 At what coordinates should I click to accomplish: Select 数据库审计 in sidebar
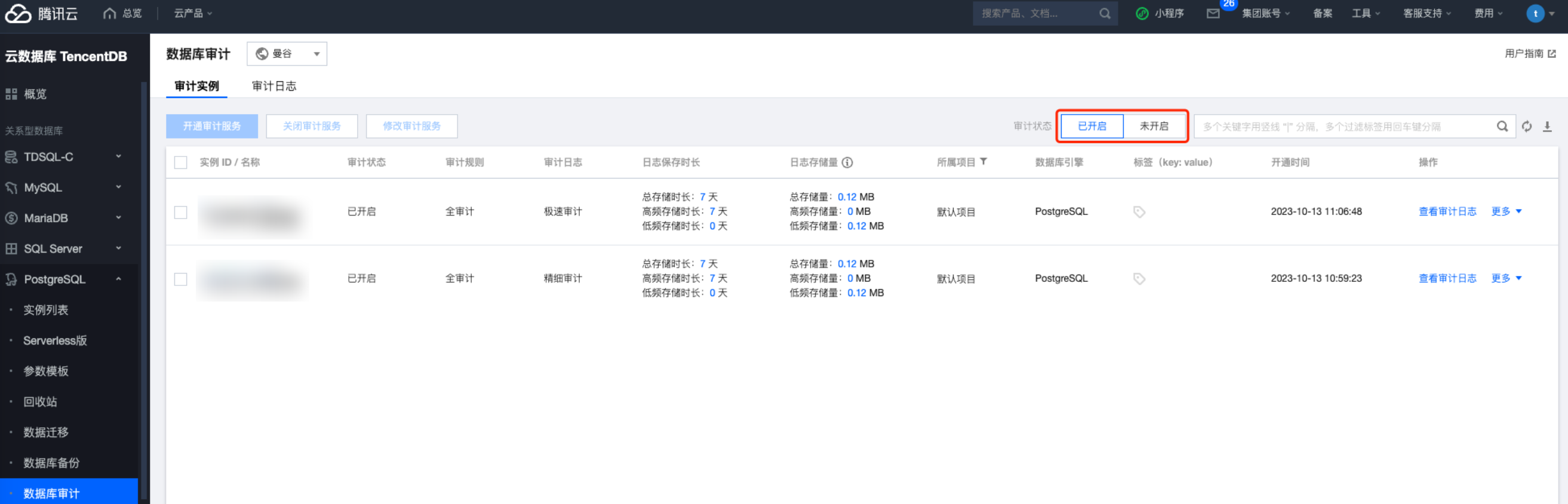coord(69,493)
